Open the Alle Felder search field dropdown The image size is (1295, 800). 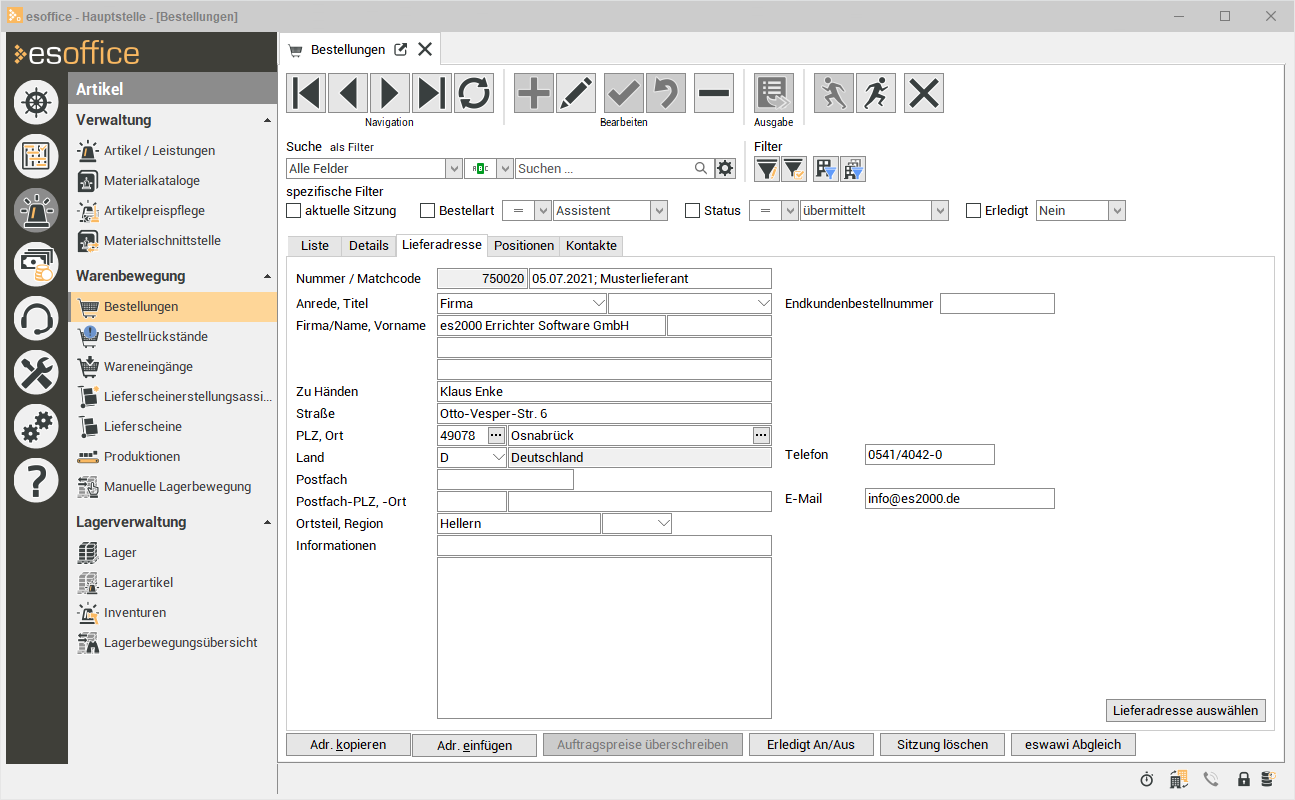(x=454, y=169)
